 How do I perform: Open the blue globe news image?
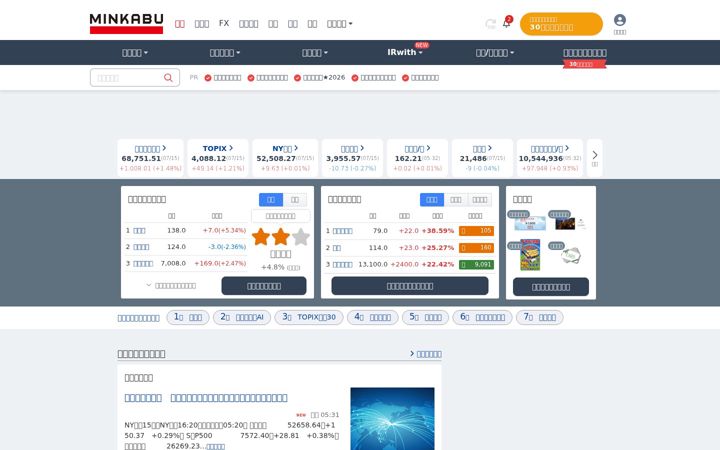click(x=392, y=419)
